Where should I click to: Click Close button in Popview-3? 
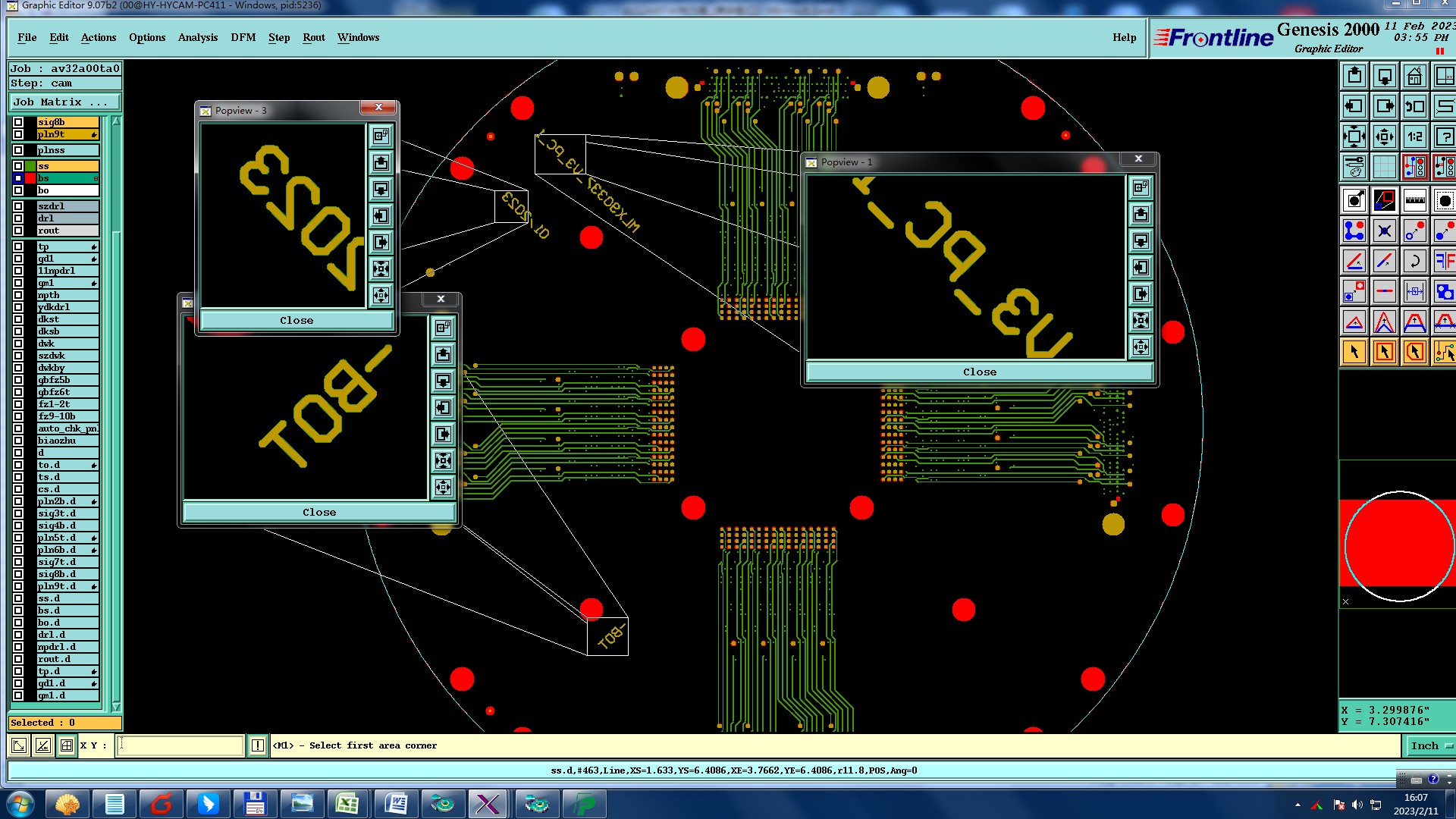297,320
